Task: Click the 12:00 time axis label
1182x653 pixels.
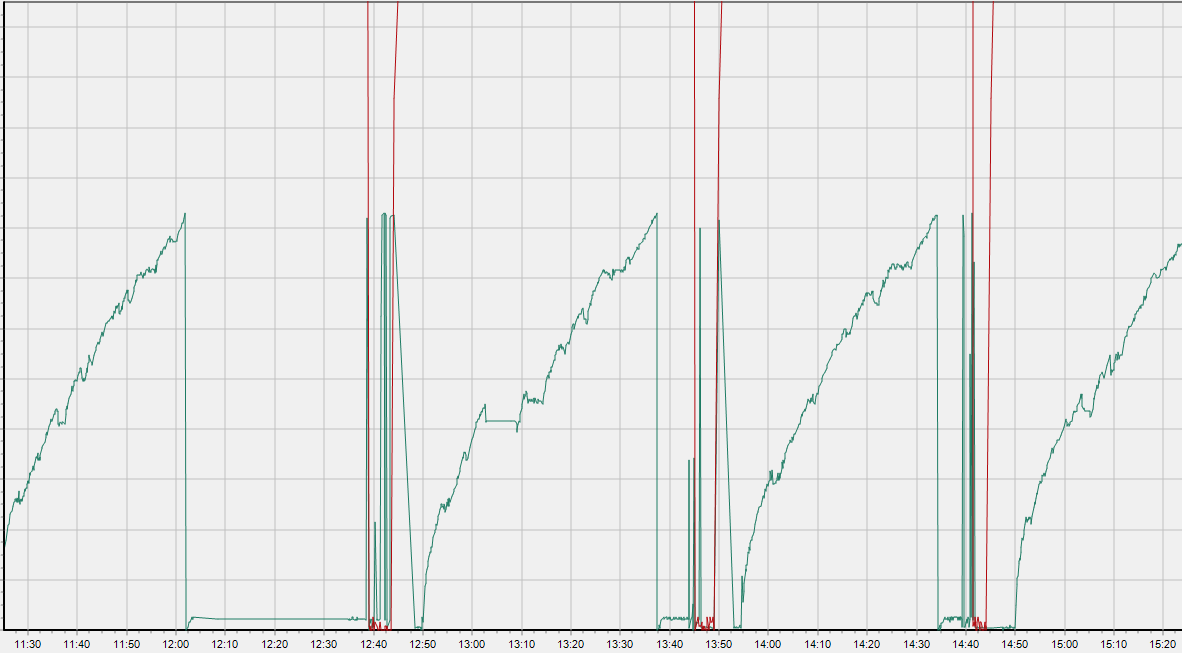Action: click(x=176, y=644)
